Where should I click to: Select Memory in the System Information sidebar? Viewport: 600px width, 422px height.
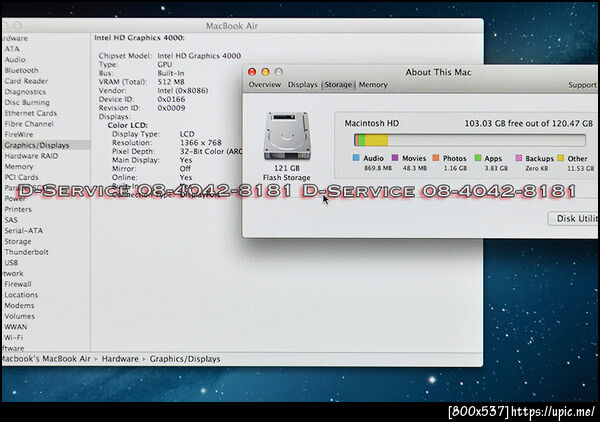pyautogui.click(x=19, y=167)
